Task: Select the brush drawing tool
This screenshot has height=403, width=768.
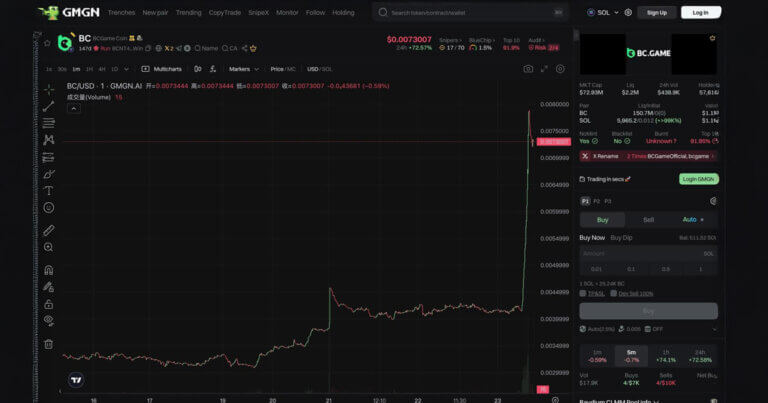Action: [x=48, y=174]
